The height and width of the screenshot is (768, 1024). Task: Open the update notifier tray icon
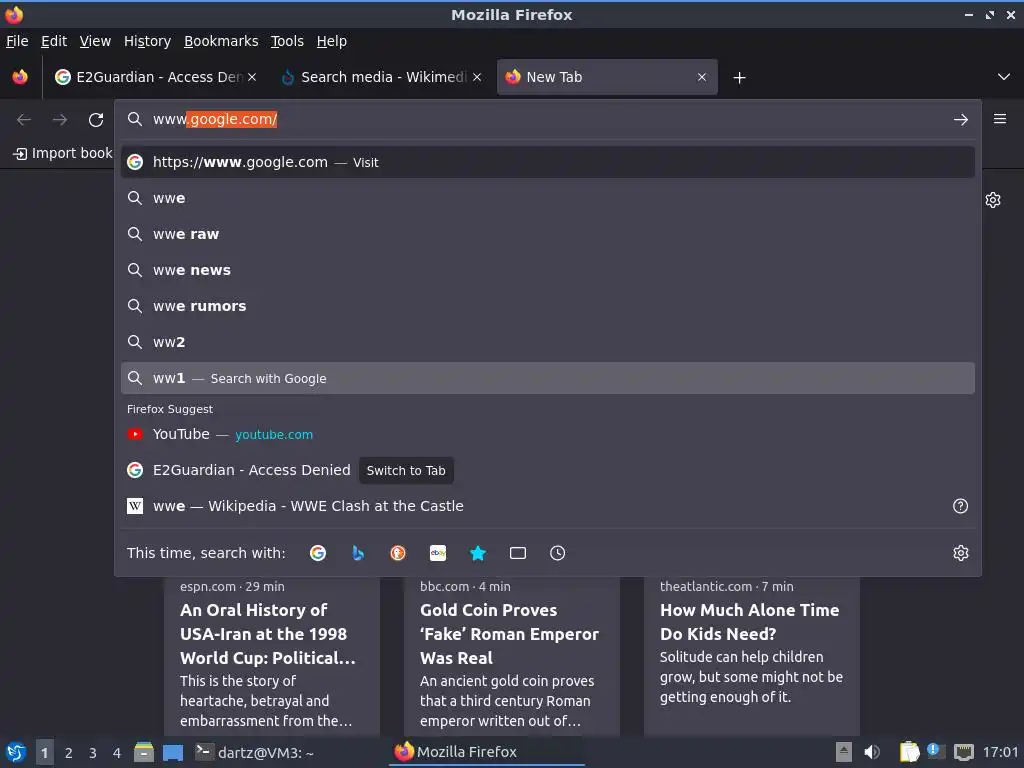(x=936, y=751)
